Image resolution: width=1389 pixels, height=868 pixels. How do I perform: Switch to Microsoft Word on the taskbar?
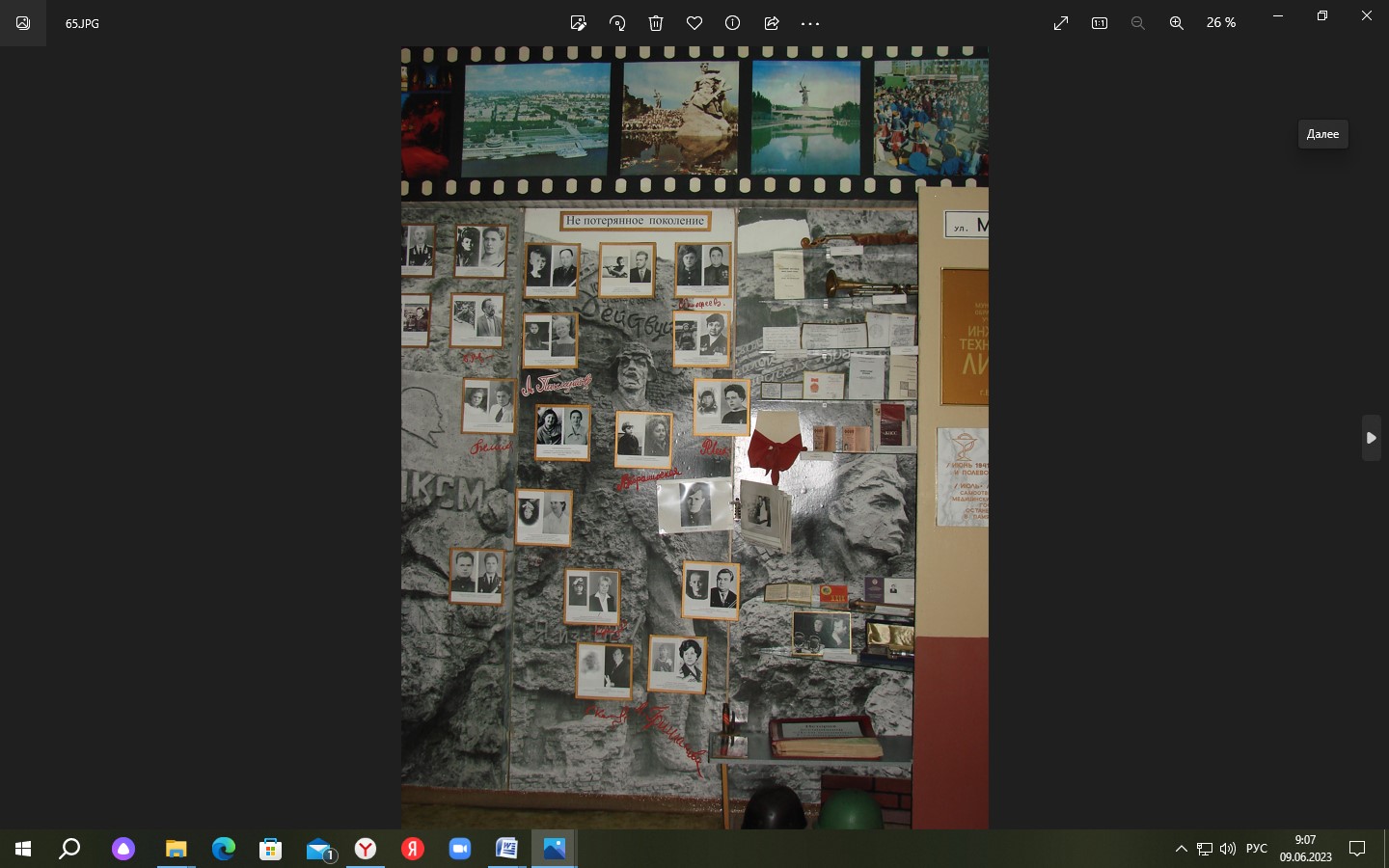click(x=506, y=849)
